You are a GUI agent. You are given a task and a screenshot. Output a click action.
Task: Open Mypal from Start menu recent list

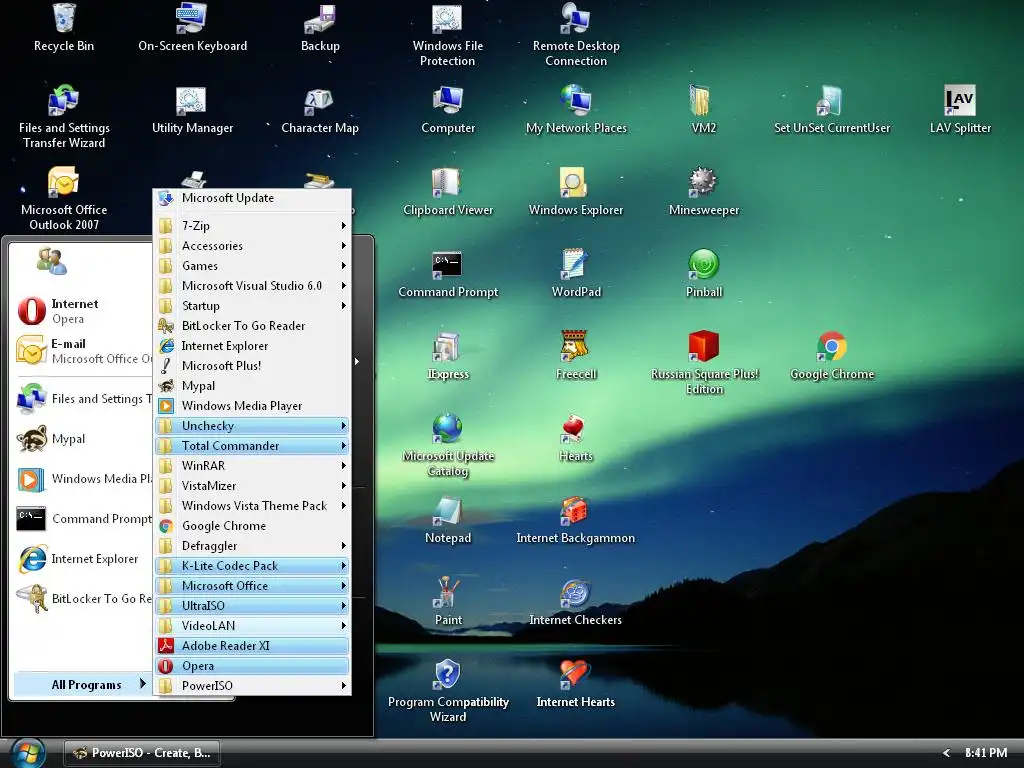[83, 439]
